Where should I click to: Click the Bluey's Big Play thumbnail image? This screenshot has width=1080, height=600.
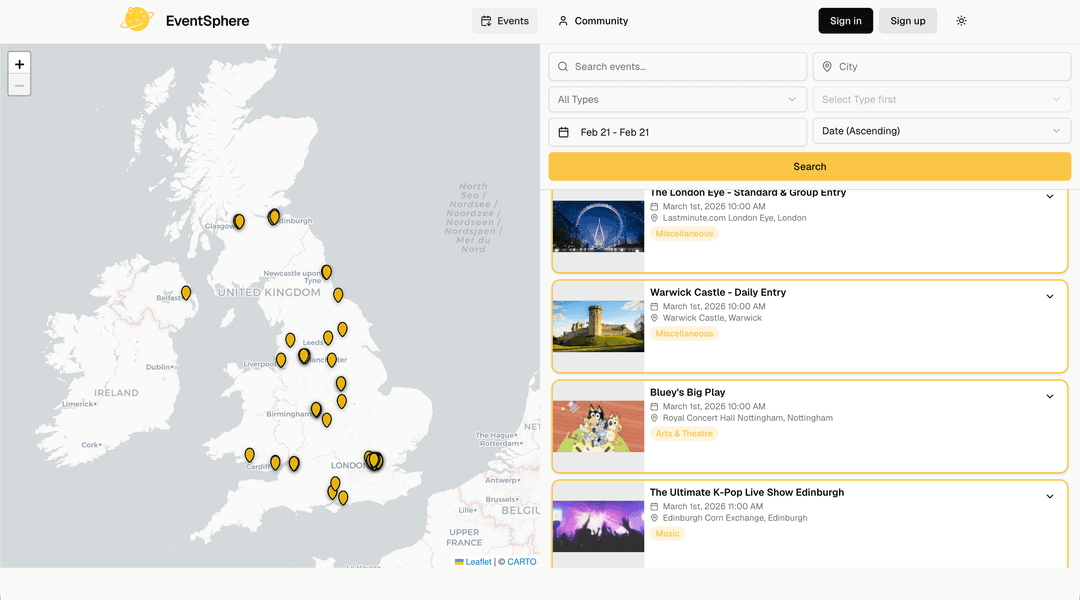click(598, 426)
